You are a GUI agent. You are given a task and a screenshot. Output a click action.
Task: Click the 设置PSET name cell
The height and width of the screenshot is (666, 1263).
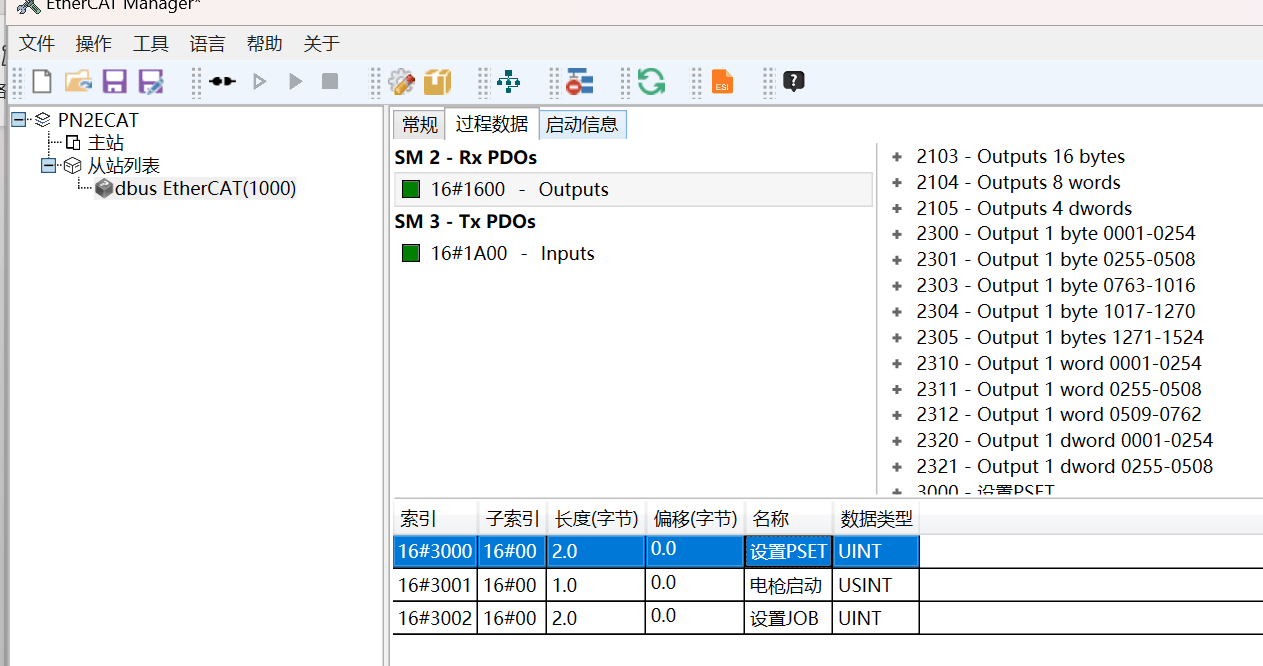point(788,551)
